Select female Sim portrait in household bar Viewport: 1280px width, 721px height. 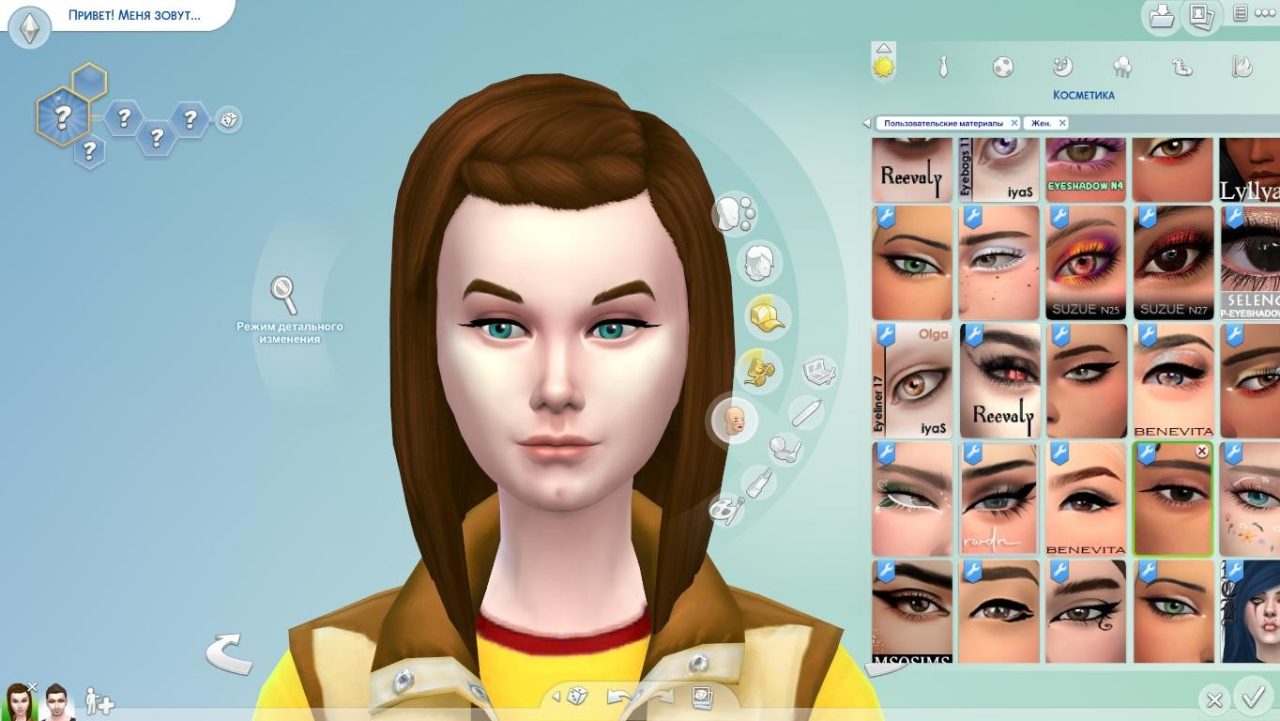19,701
